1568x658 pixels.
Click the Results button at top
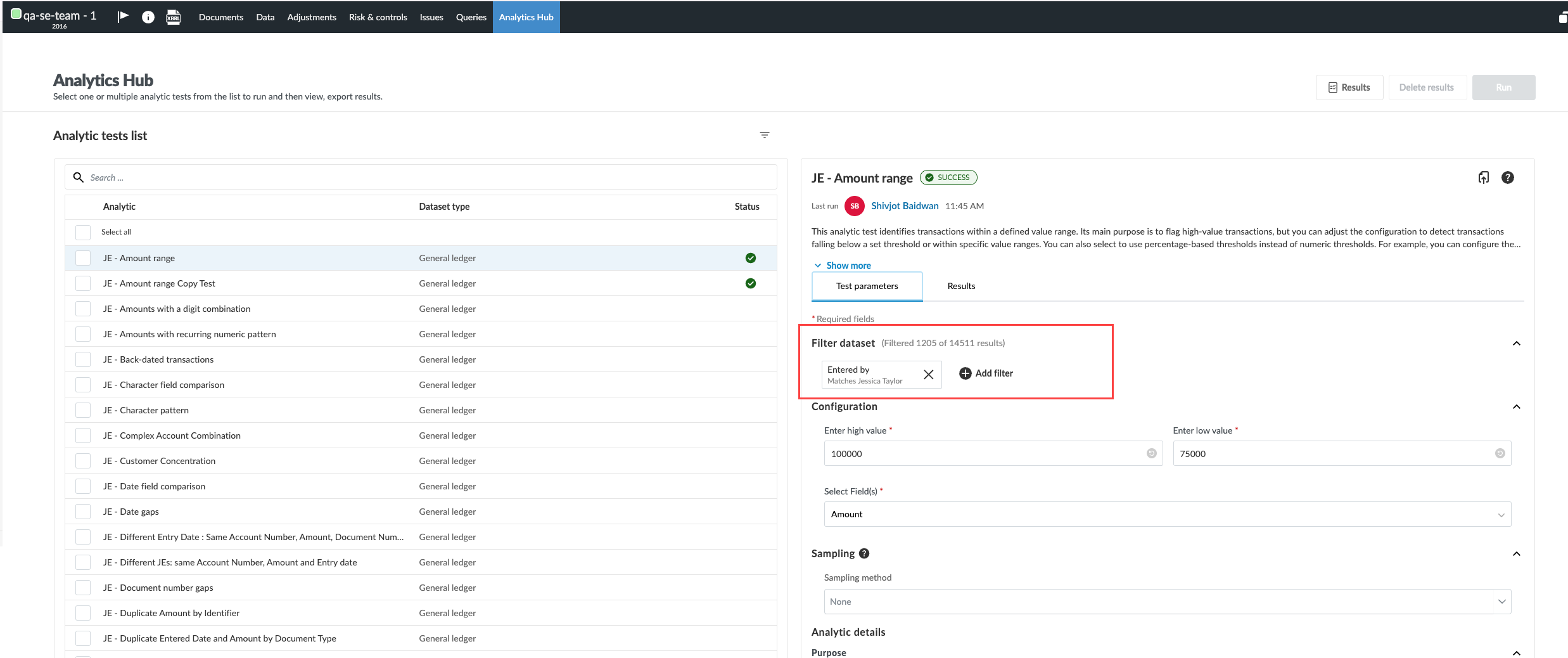click(1349, 87)
